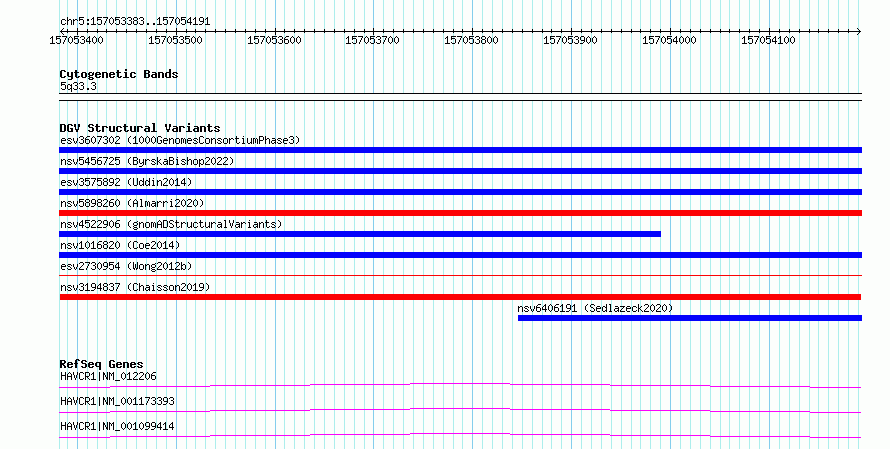Click the chr5:157053383..157054191 region label
The width and height of the screenshot is (890, 449).
[x=135, y=22]
